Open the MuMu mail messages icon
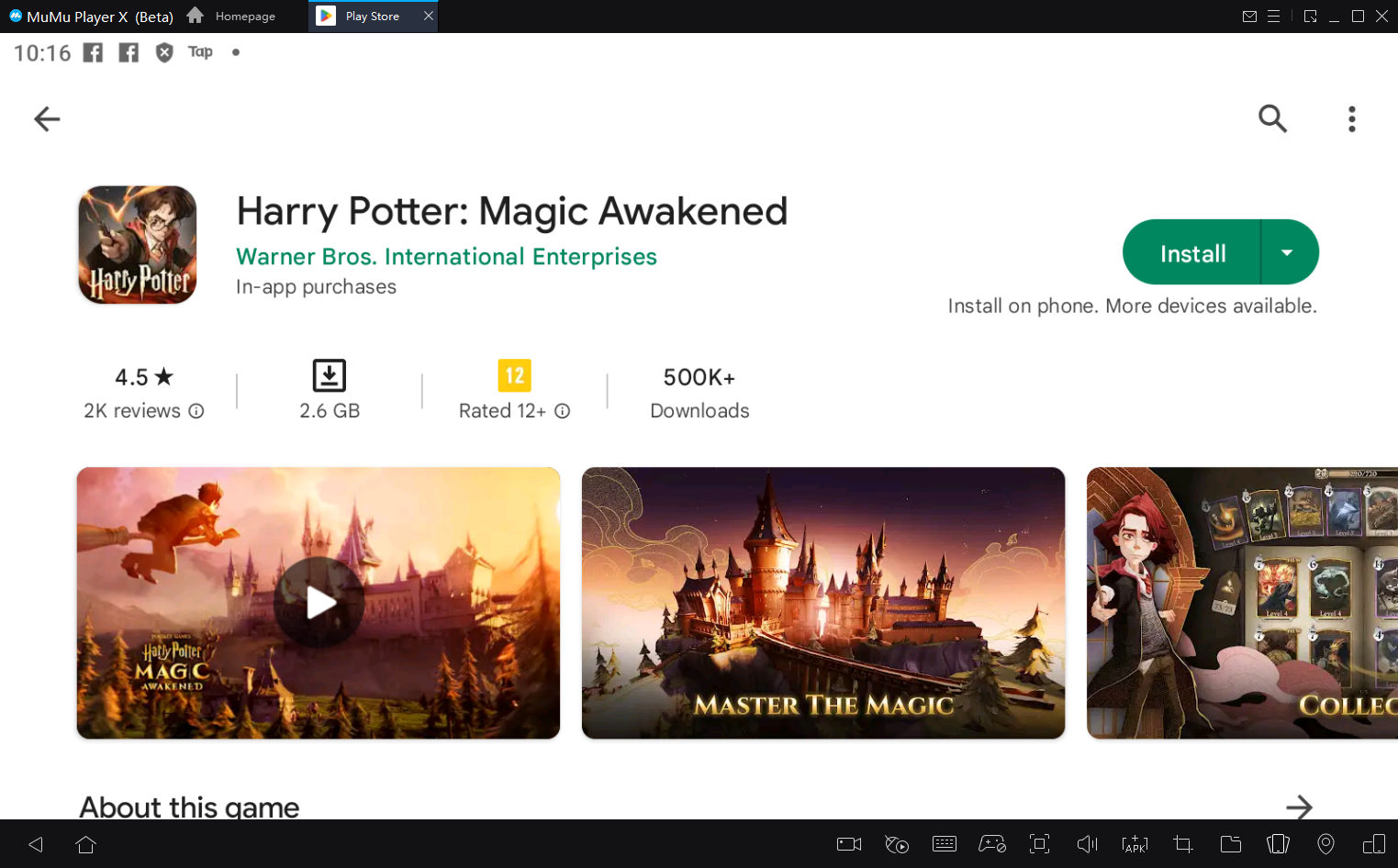The width and height of the screenshot is (1398, 868). click(1249, 17)
